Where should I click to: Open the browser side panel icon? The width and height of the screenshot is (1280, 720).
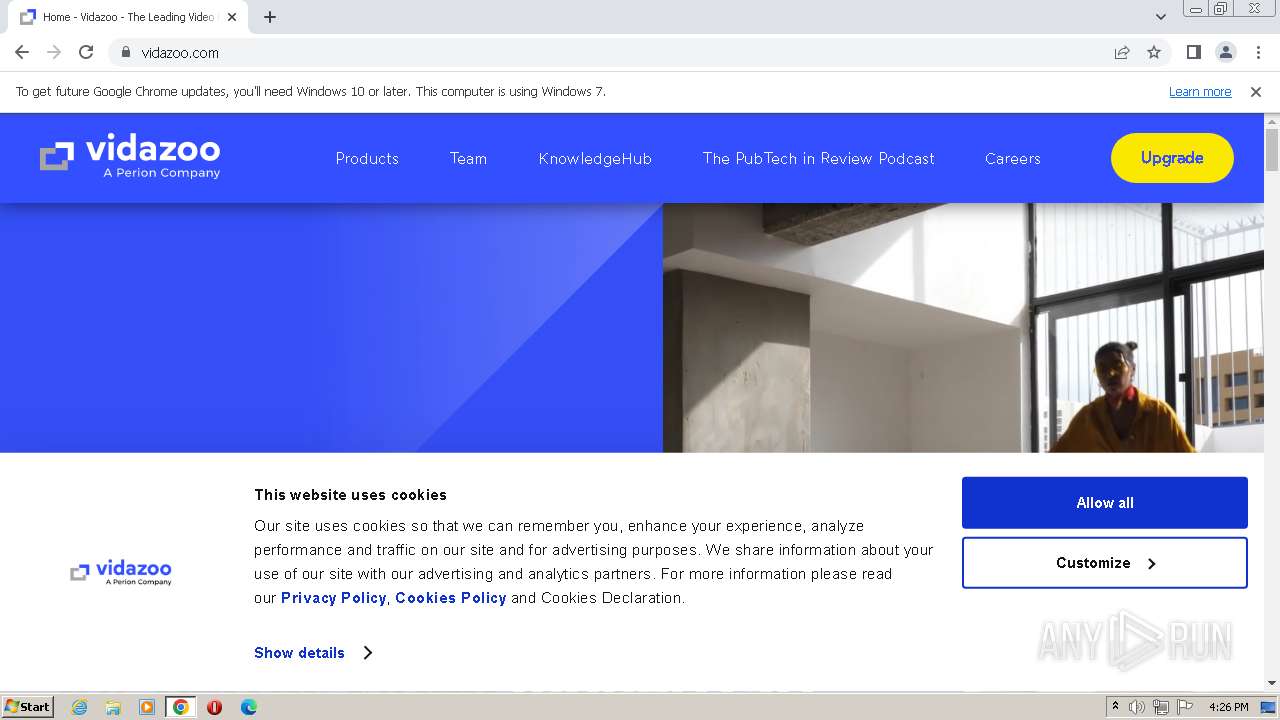click(x=1193, y=52)
